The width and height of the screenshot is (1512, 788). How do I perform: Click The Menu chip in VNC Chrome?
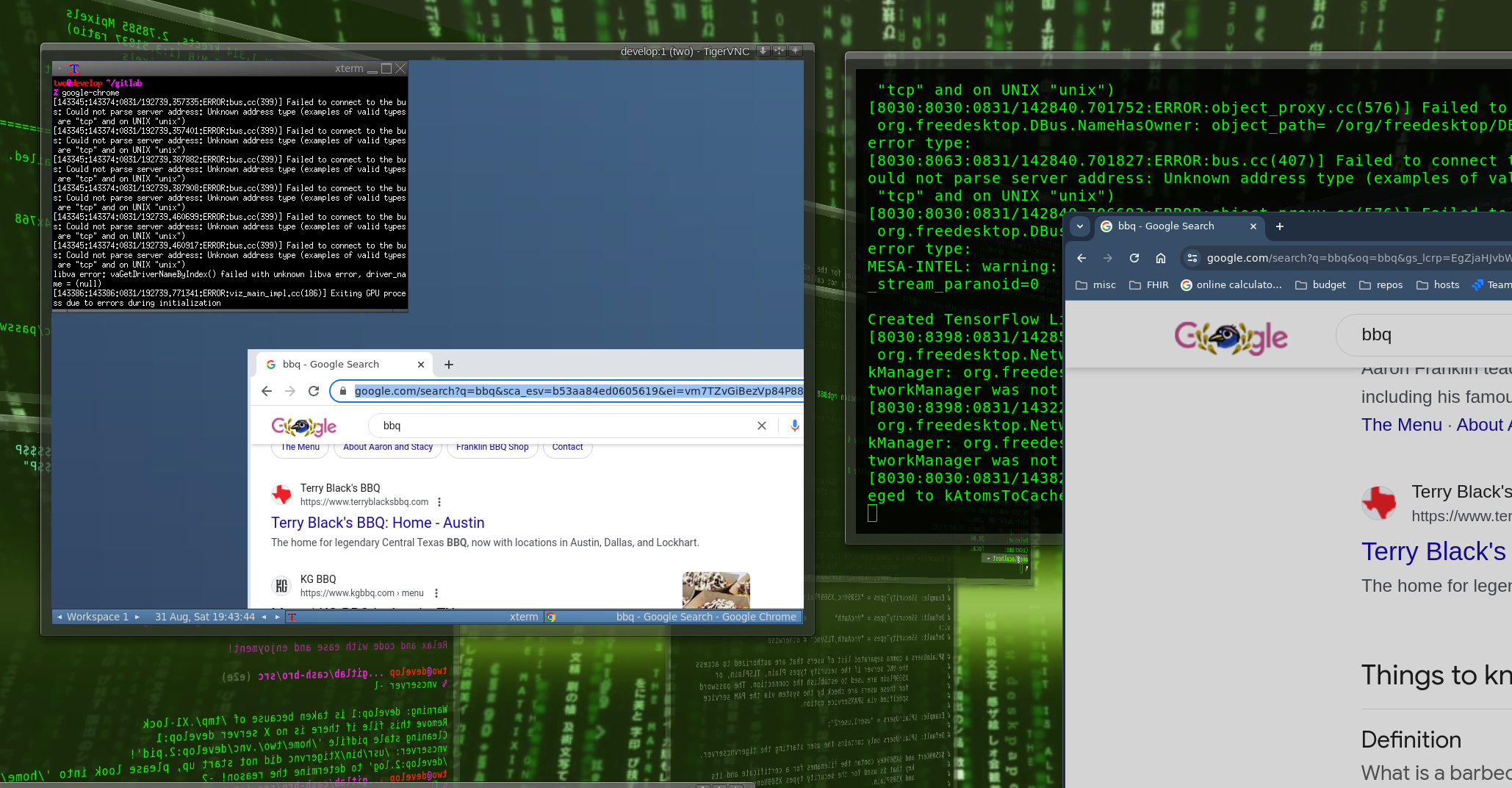[x=300, y=447]
